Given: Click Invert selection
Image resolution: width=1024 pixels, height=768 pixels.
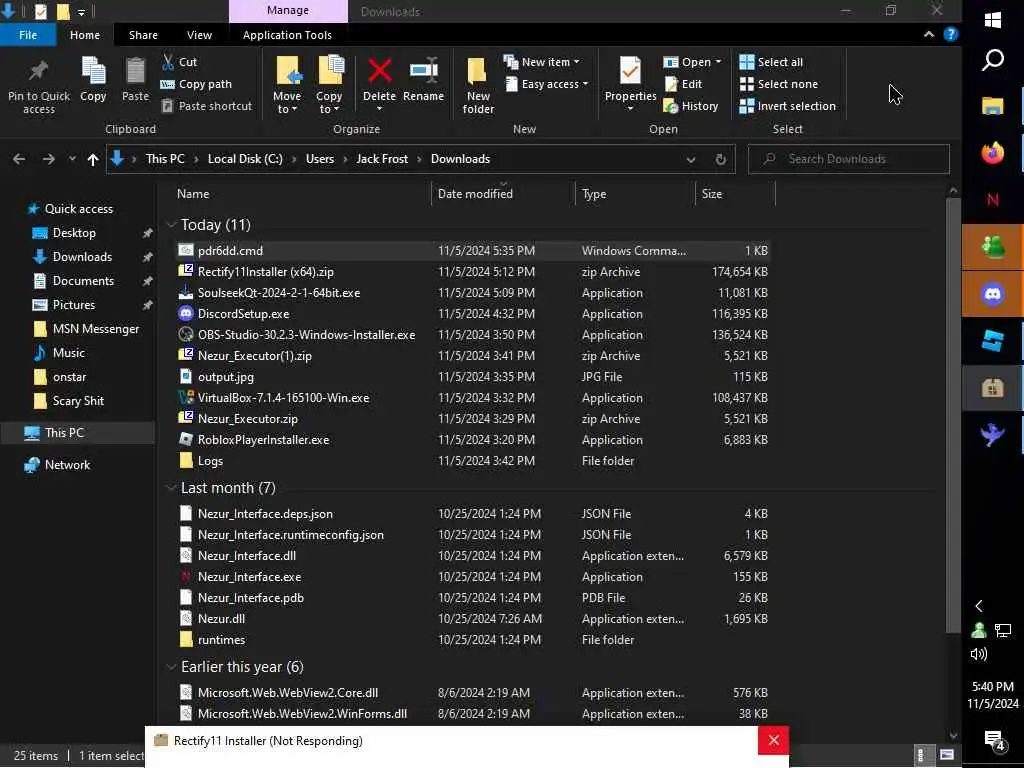Looking at the screenshot, I should [x=788, y=106].
